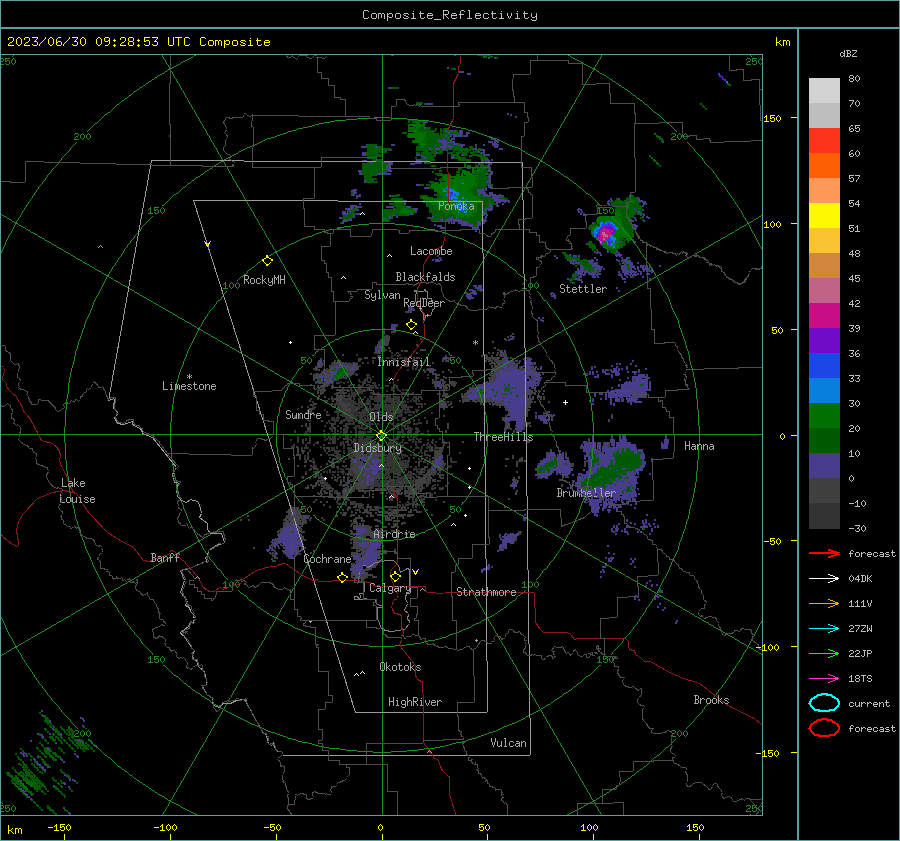Click the Strathmore city label
Screen dimensions: 900x841
[x=486, y=592]
